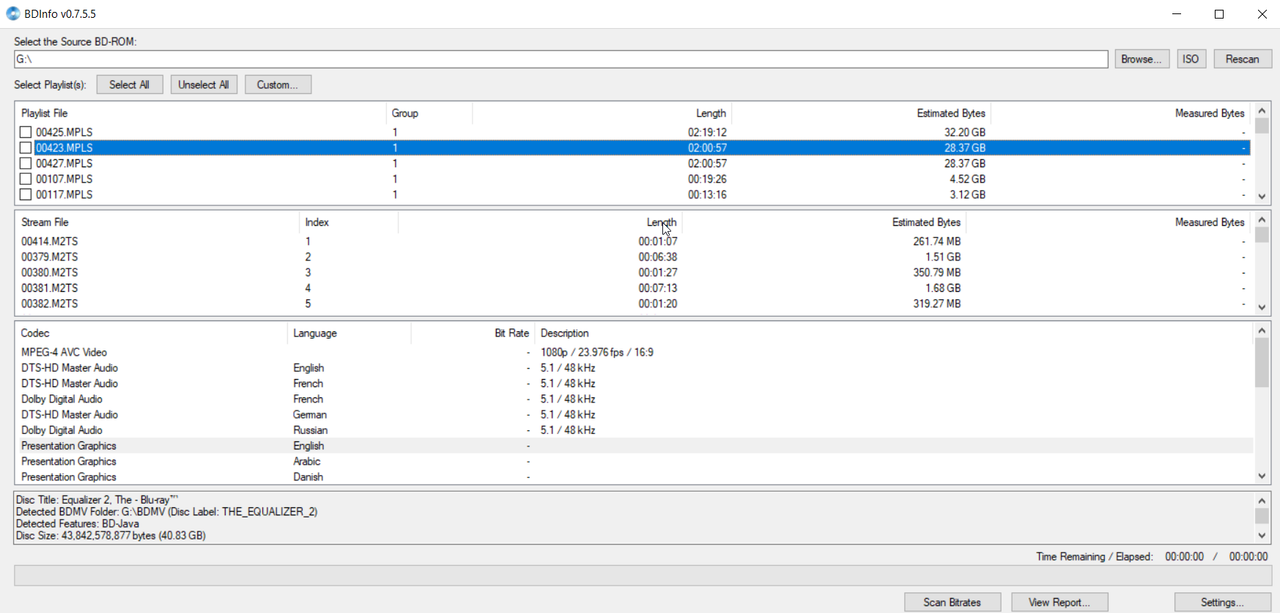Select Presentation Graphics Danish row

coord(634,477)
